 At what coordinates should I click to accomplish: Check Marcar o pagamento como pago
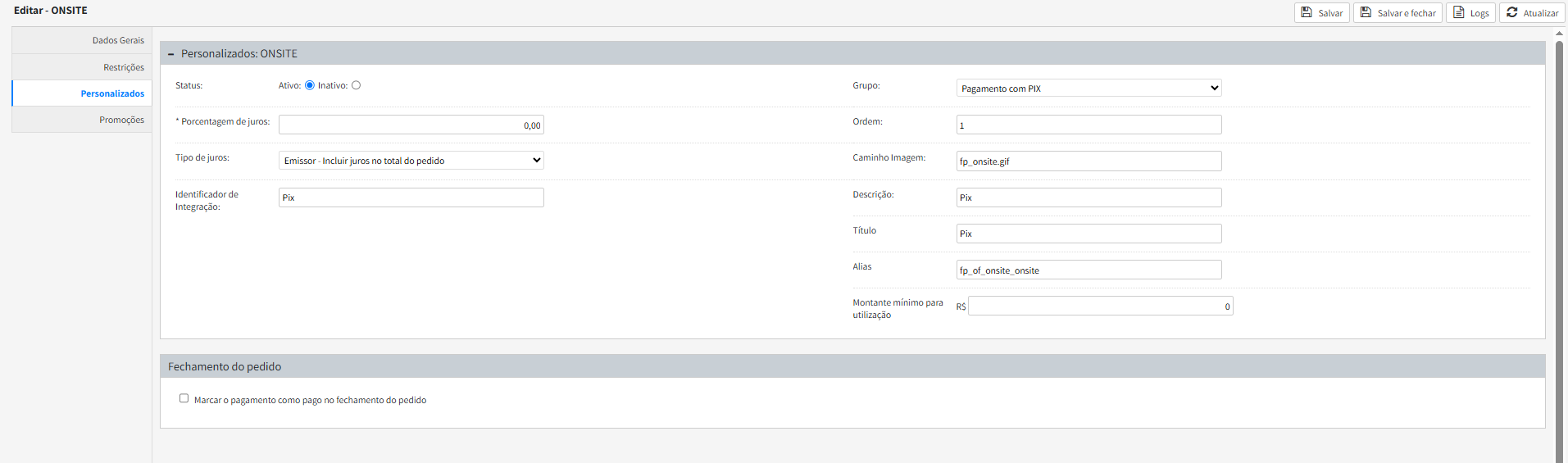[184, 398]
